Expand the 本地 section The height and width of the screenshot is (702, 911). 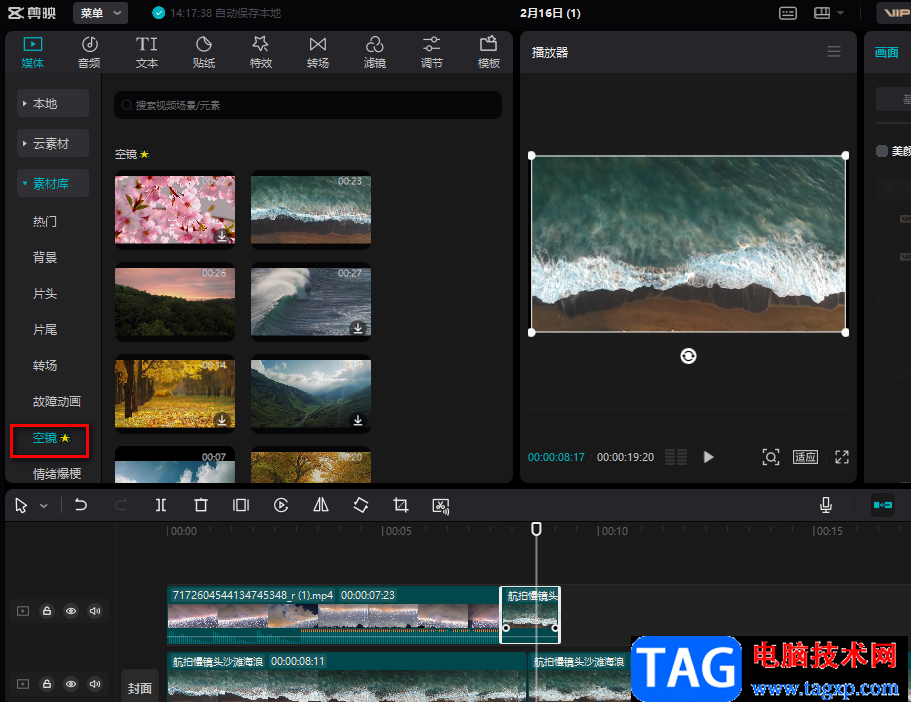53,103
